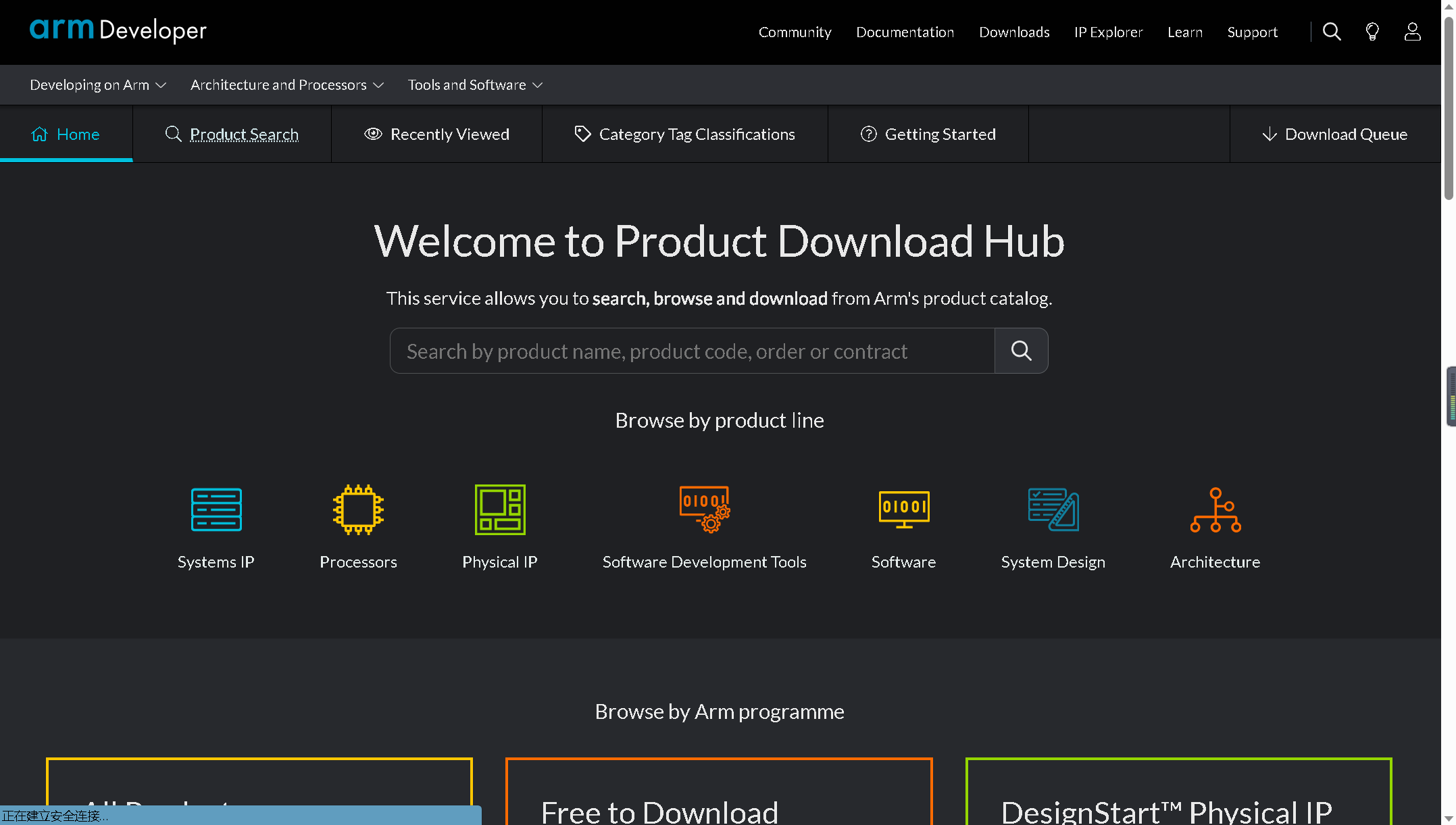Click the Software monitor icon
This screenshot has height=825, width=1456.
click(x=903, y=510)
